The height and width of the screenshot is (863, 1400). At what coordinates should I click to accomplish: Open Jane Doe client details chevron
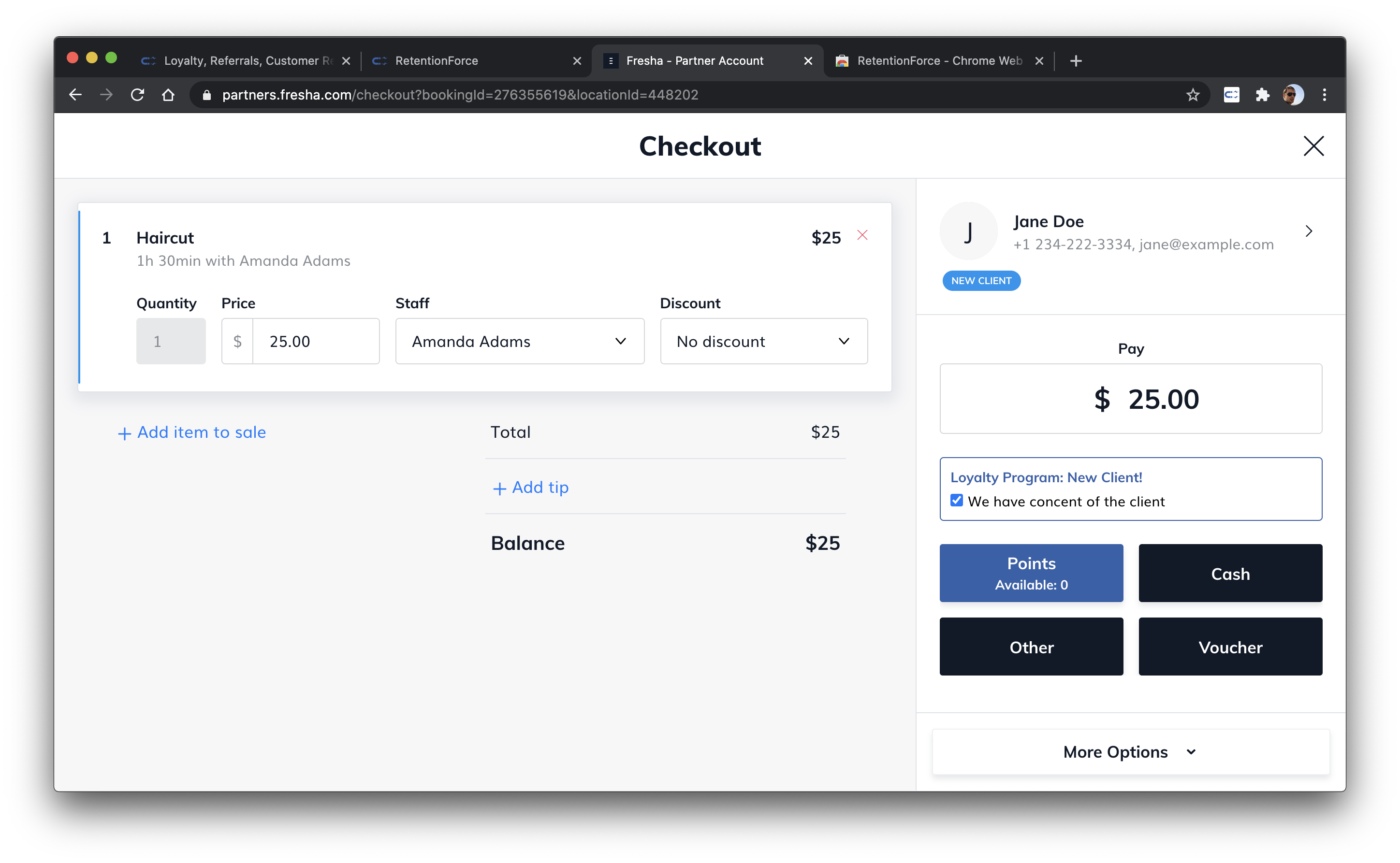(x=1309, y=231)
